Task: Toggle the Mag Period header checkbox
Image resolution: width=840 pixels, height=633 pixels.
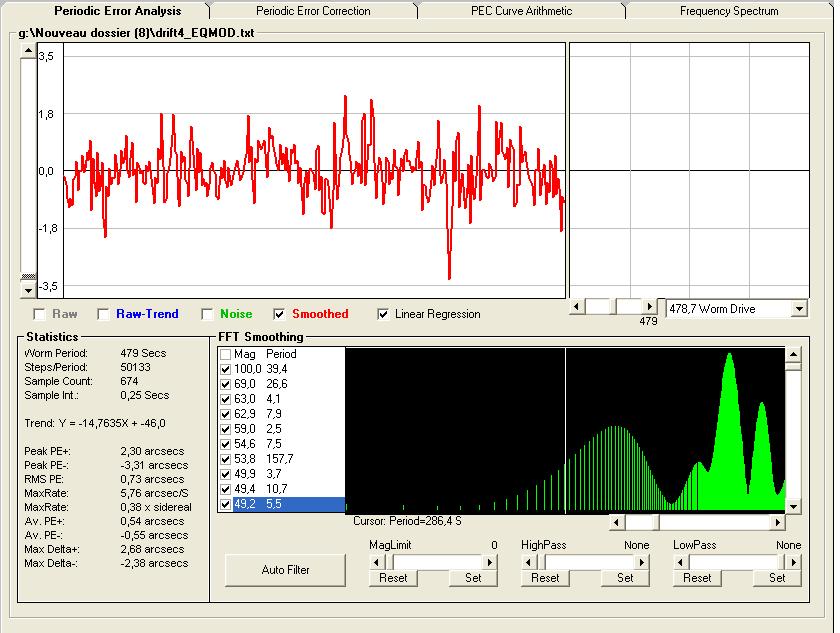Action: [226, 355]
